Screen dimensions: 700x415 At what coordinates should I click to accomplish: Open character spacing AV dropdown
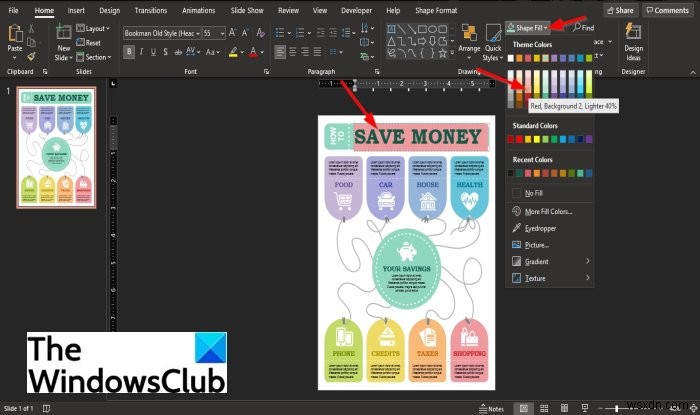(193, 52)
